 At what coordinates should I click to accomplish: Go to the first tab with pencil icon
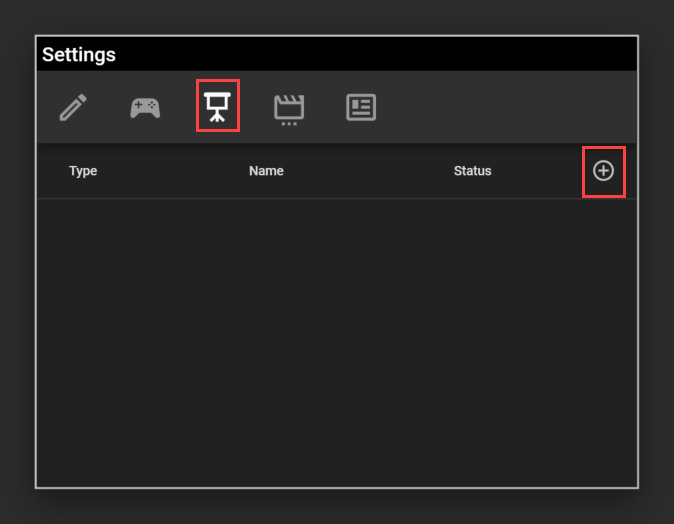tap(73, 108)
